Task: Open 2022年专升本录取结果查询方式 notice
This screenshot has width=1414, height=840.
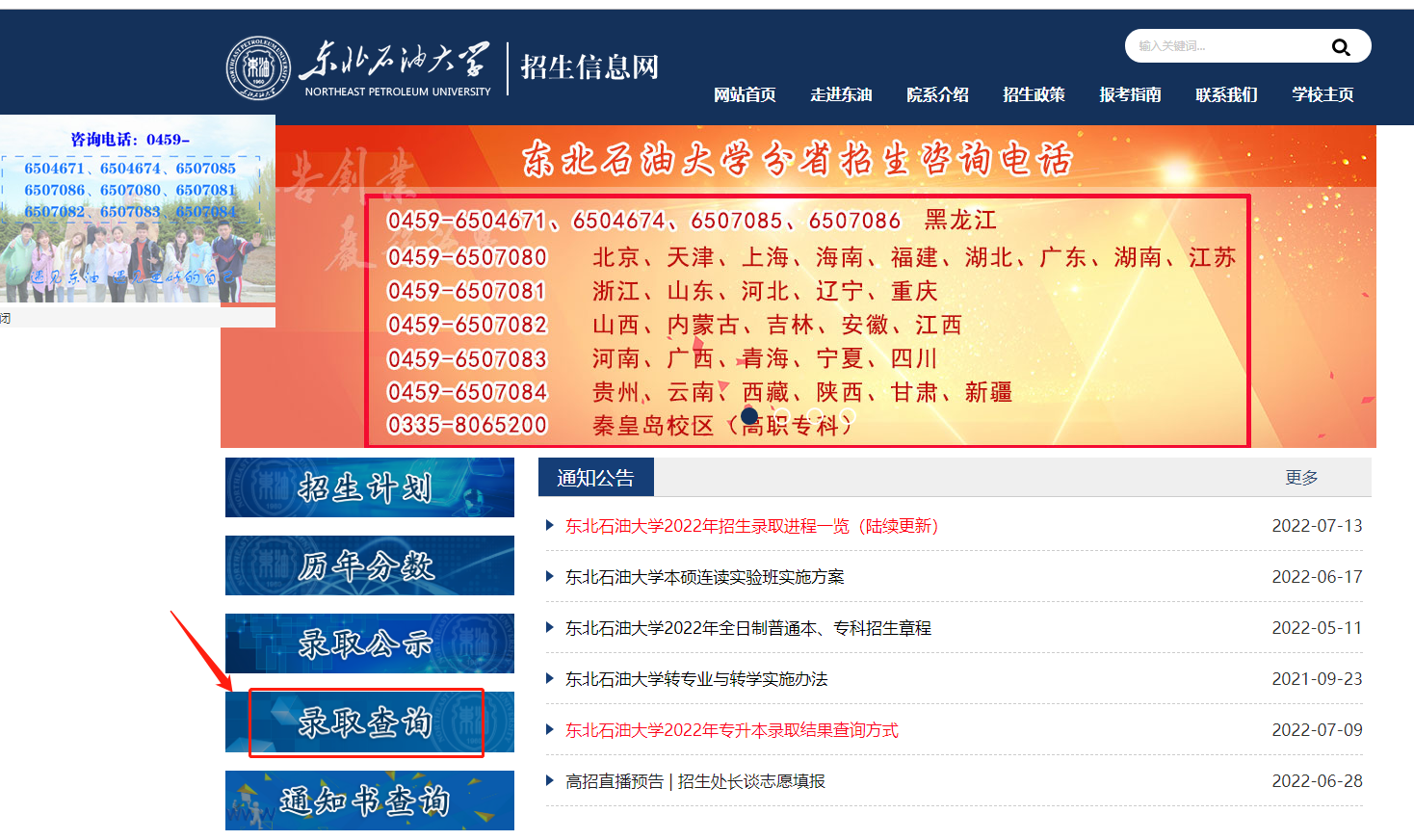Action: tap(732, 730)
